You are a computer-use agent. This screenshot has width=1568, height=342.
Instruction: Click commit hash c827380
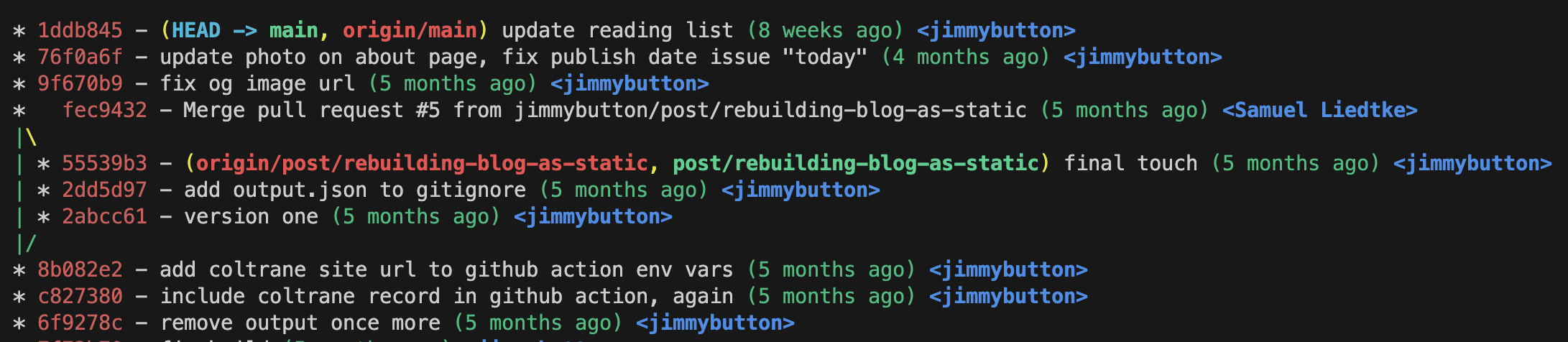(x=80, y=297)
